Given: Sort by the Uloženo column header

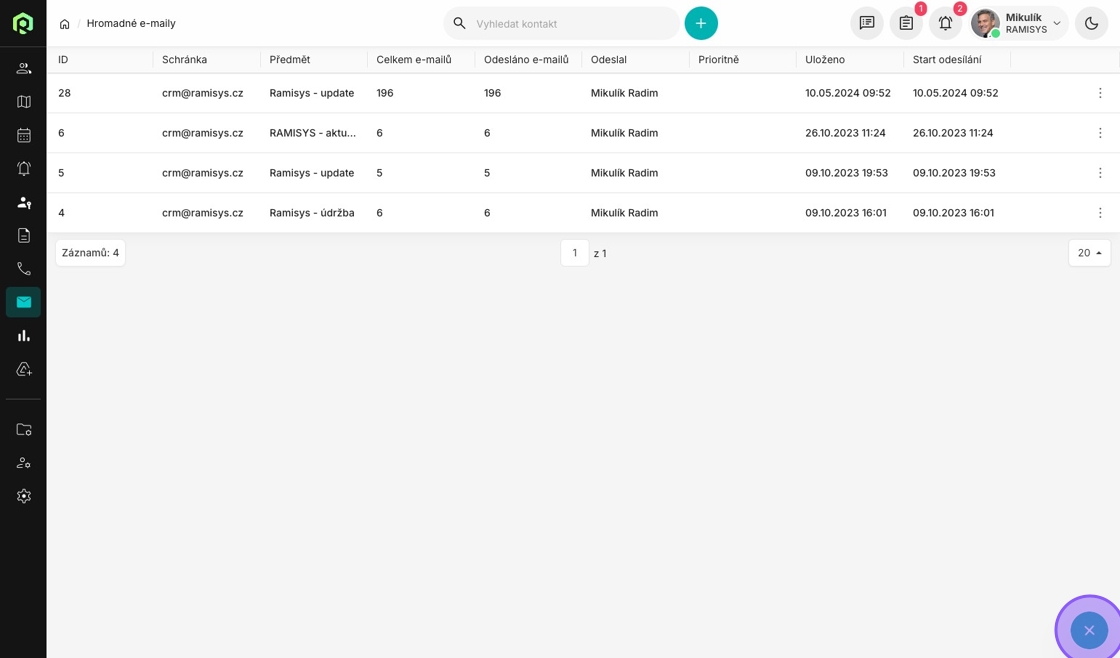Looking at the screenshot, I should tap(825, 59).
